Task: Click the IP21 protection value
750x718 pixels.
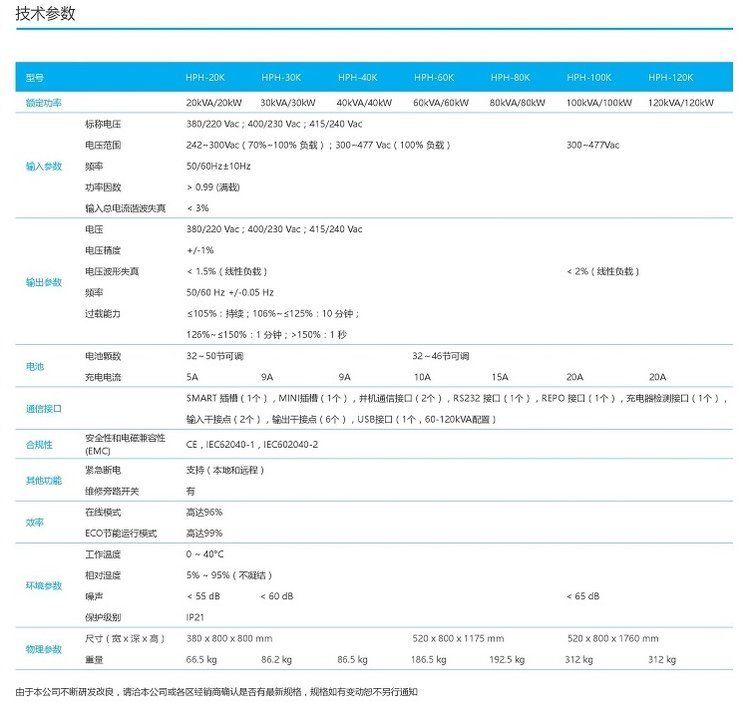Action: [195, 617]
